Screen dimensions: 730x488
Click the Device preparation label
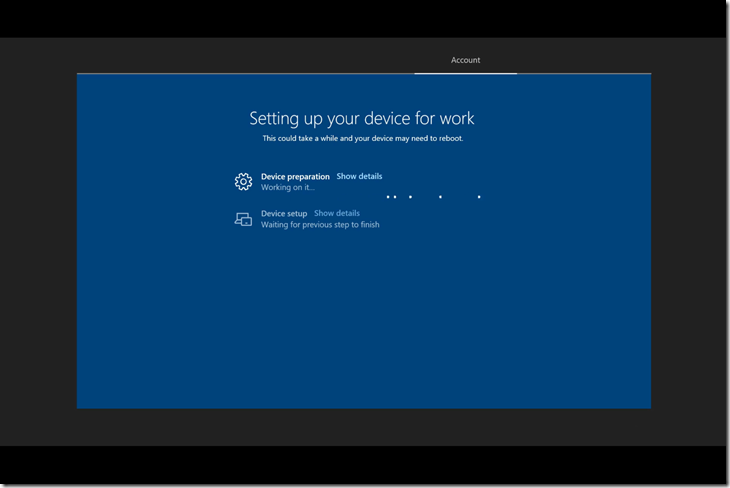pos(295,176)
